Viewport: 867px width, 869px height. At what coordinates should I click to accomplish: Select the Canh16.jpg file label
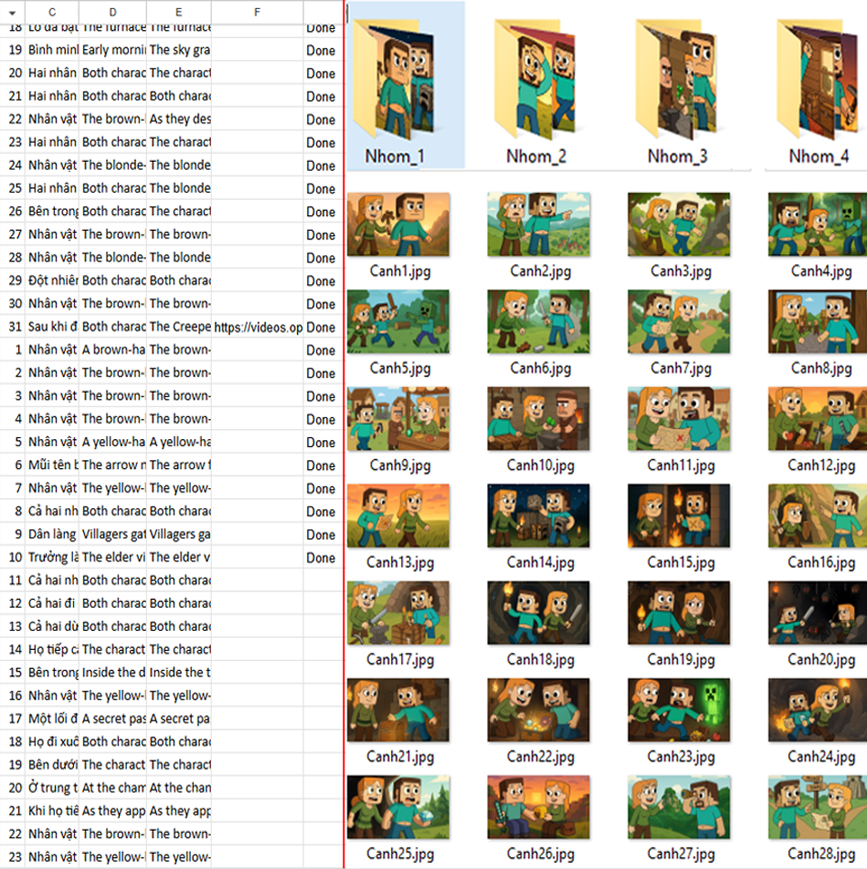pos(822,563)
